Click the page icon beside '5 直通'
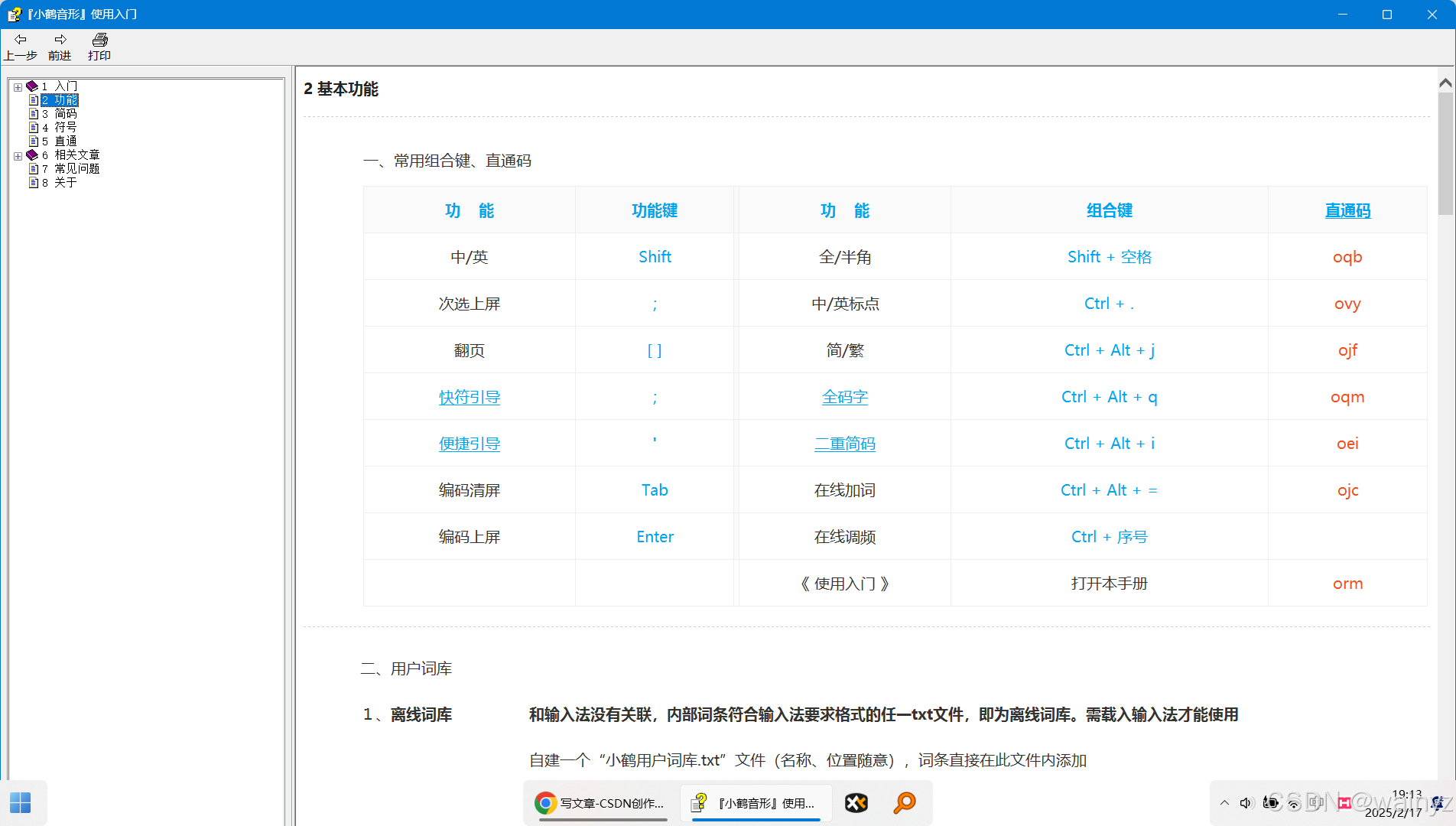Image resolution: width=1456 pixels, height=826 pixels. coord(34,141)
